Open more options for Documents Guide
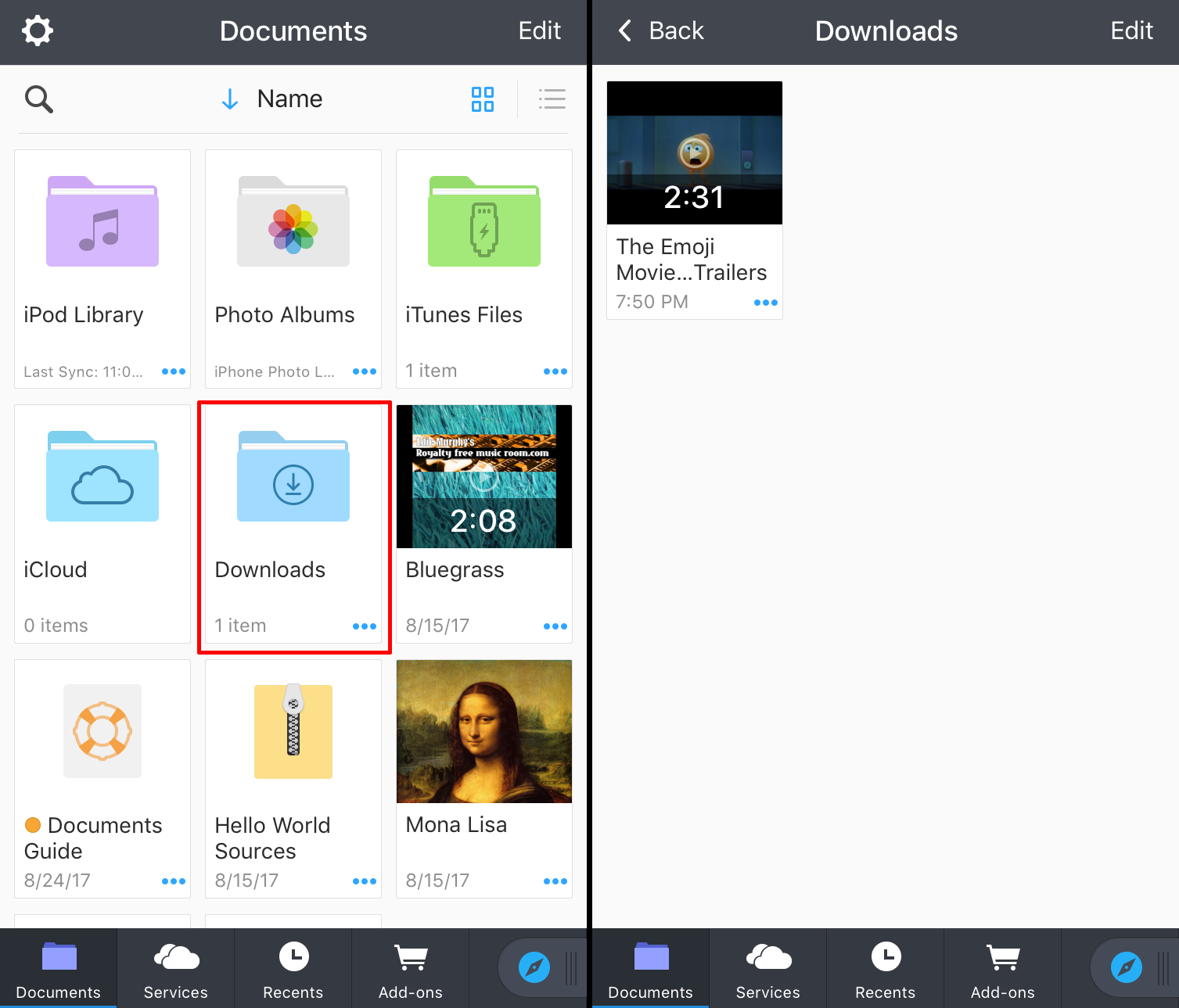The width and height of the screenshot is (1179, 1008). pyautogui.click(x=174, y=881)
